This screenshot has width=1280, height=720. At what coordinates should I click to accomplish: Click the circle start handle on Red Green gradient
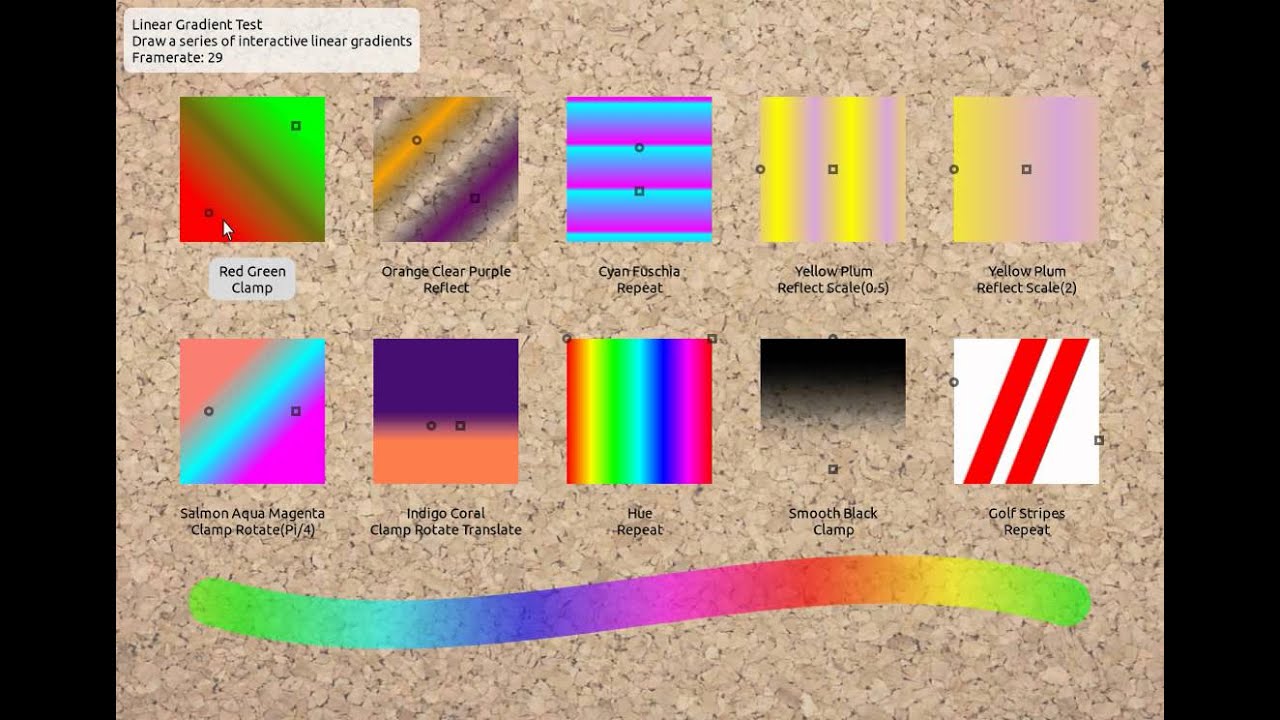click(x=209, y=213)
